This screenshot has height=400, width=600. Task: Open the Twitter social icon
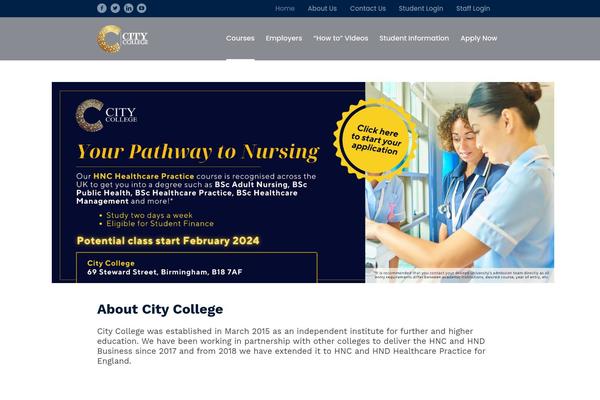[115, 8]
